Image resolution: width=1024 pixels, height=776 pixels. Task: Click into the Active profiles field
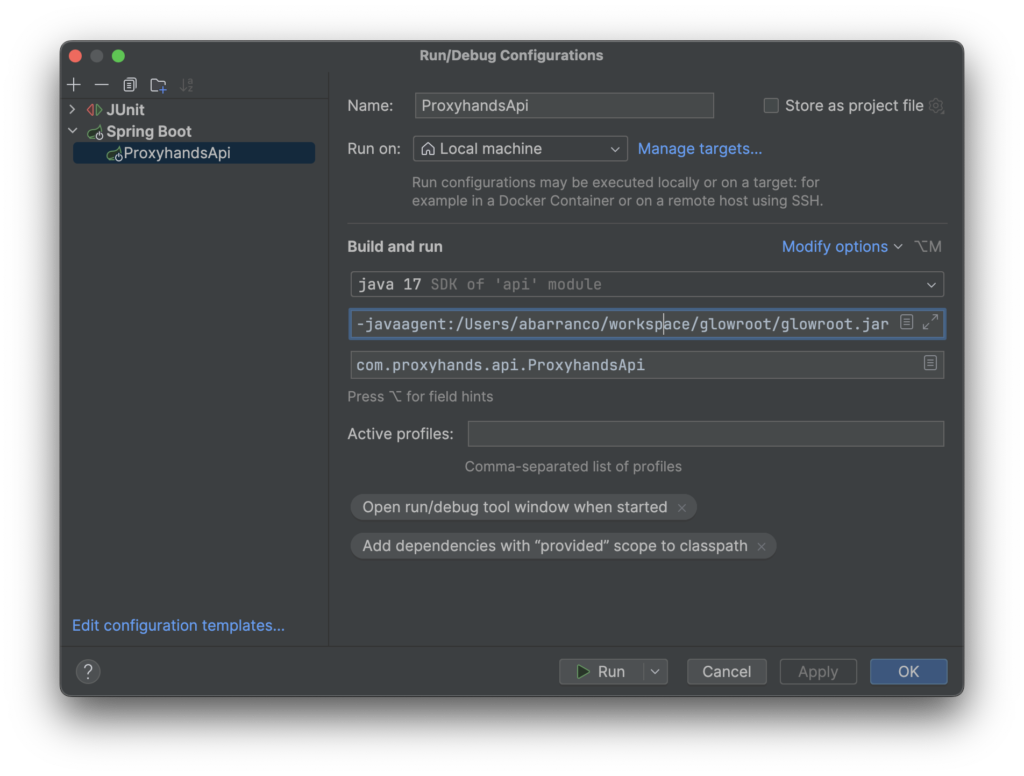(x=705, y=434)
